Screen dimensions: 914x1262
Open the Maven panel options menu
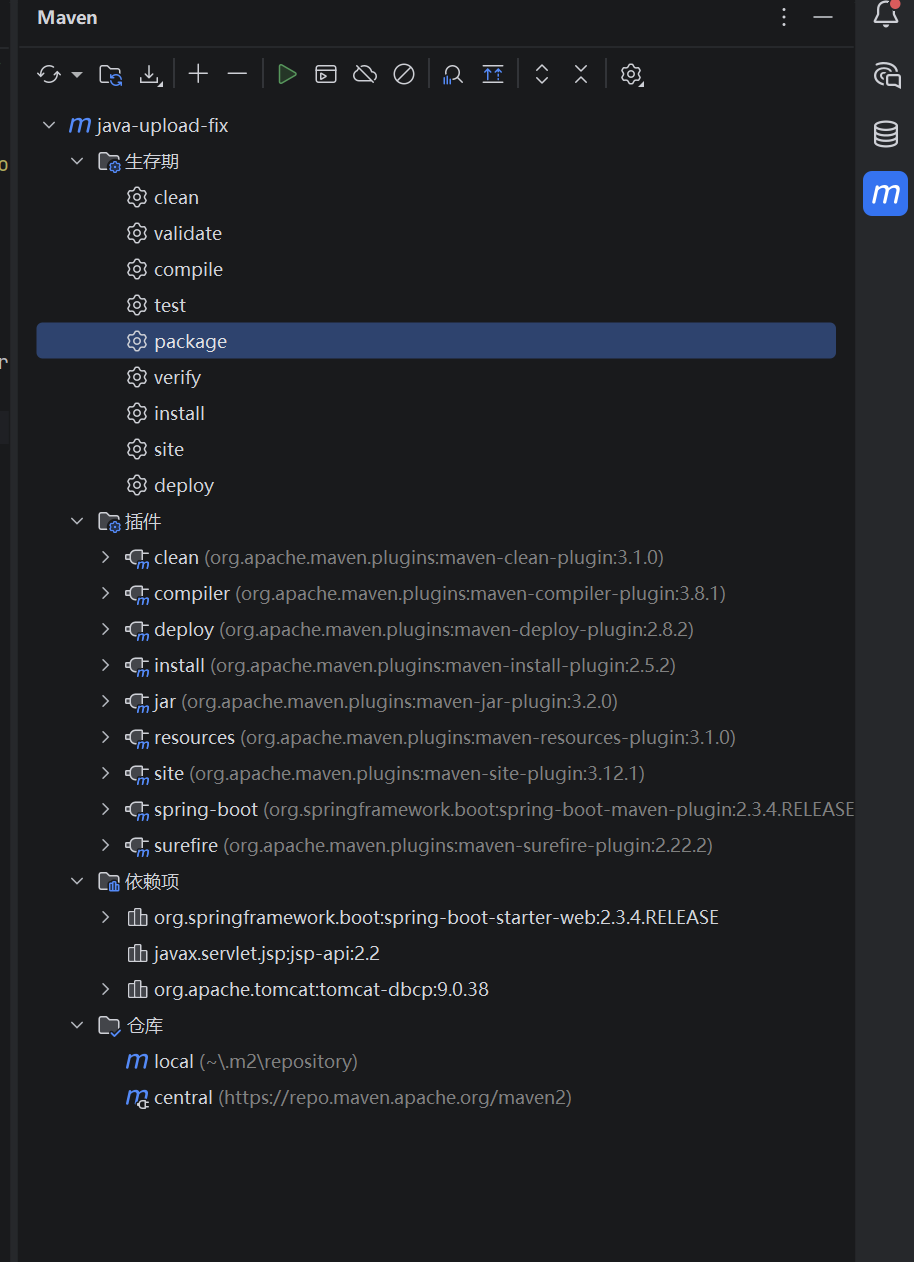point(784,17)
